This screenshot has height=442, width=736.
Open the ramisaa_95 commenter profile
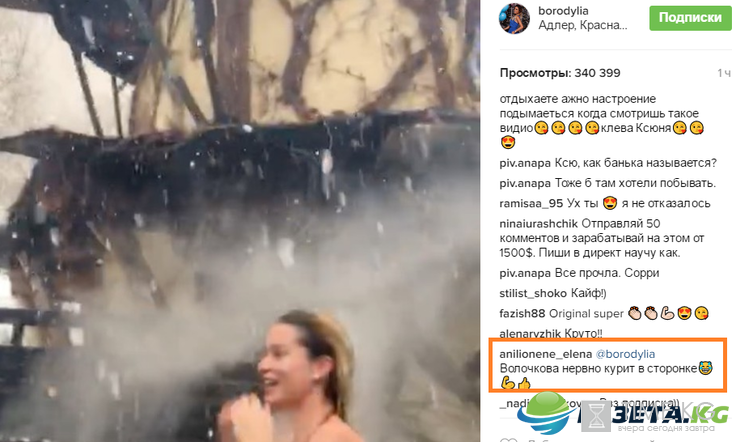pos(531,204)
